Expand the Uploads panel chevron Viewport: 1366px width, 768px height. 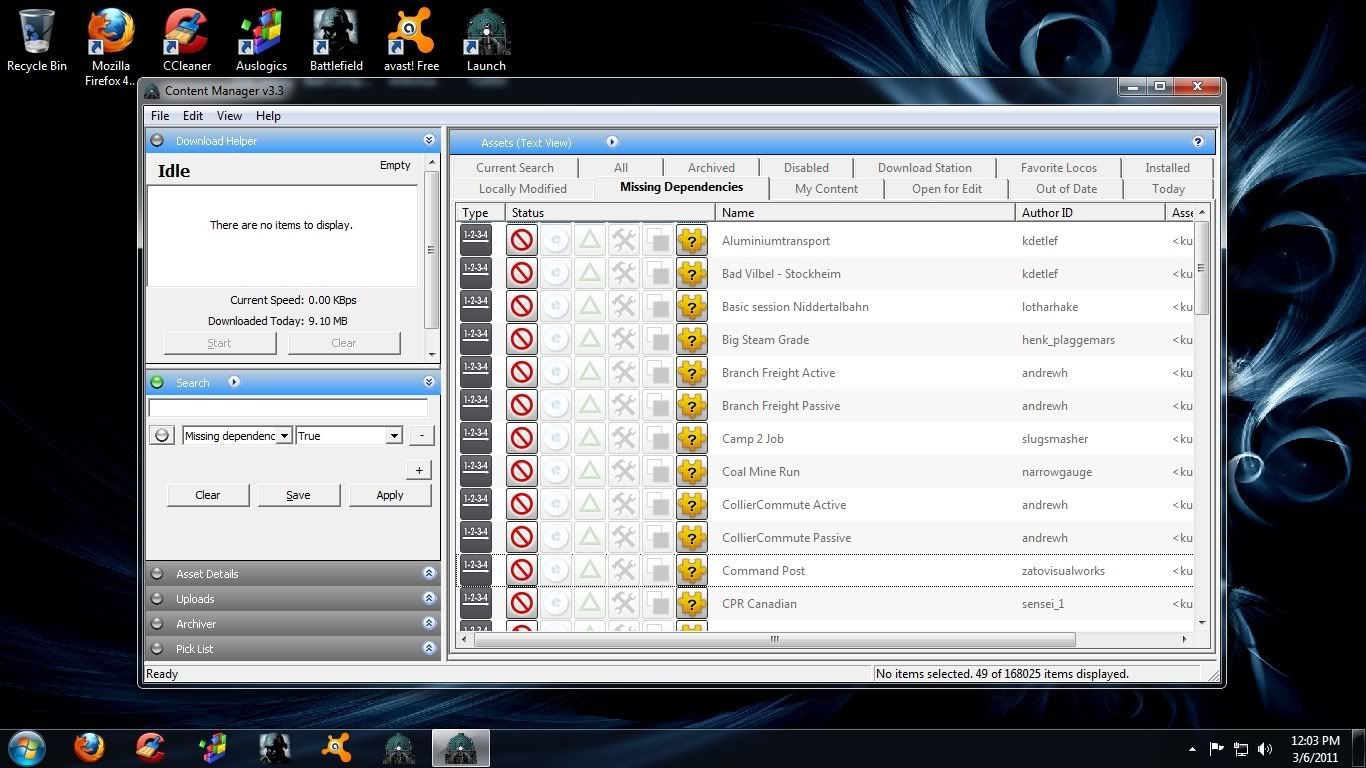coord(429,599)
